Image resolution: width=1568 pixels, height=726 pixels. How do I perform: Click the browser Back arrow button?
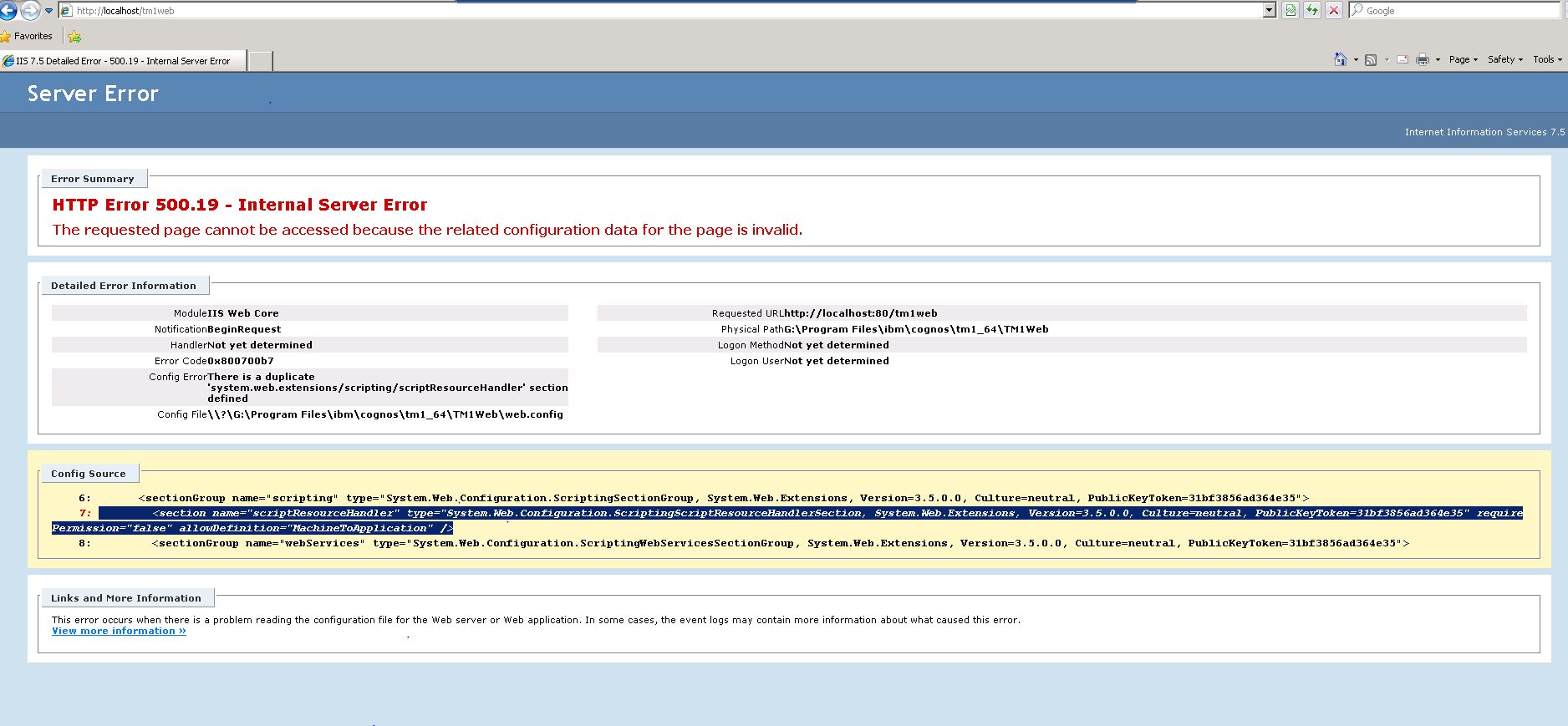(x=8, y=11)
